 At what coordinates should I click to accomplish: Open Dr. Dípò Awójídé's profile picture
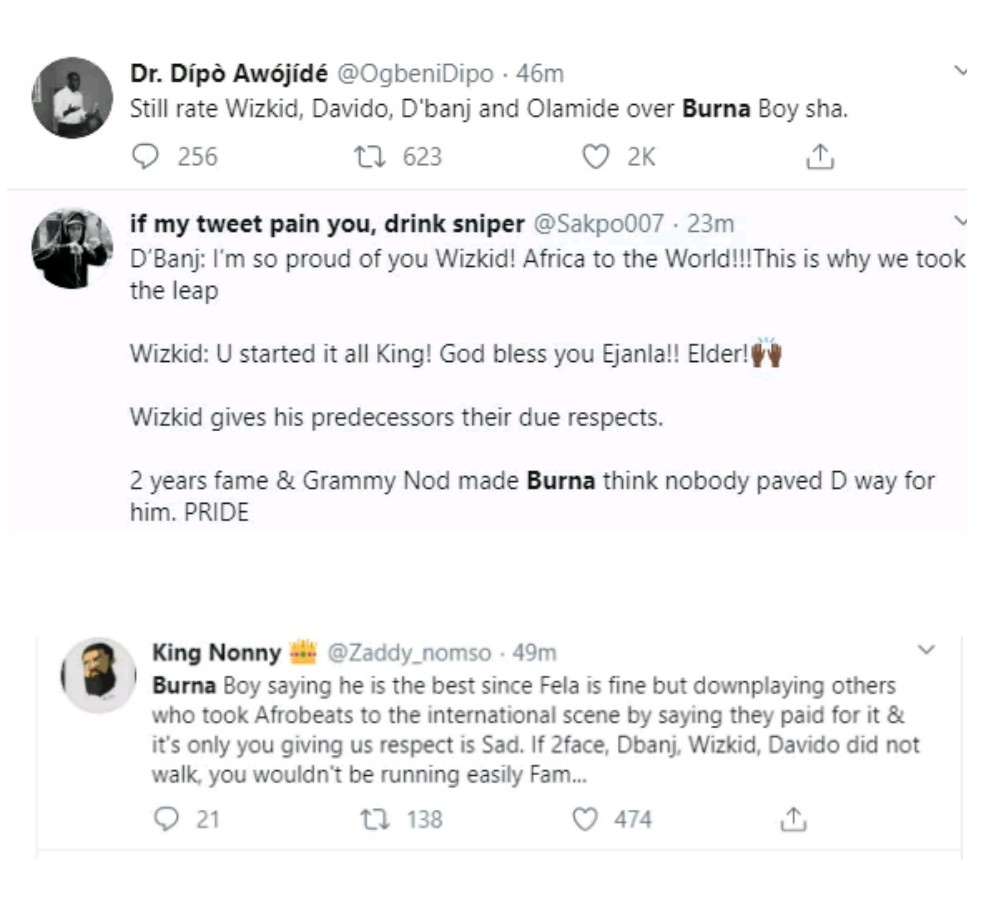click(x=71, y=97)
